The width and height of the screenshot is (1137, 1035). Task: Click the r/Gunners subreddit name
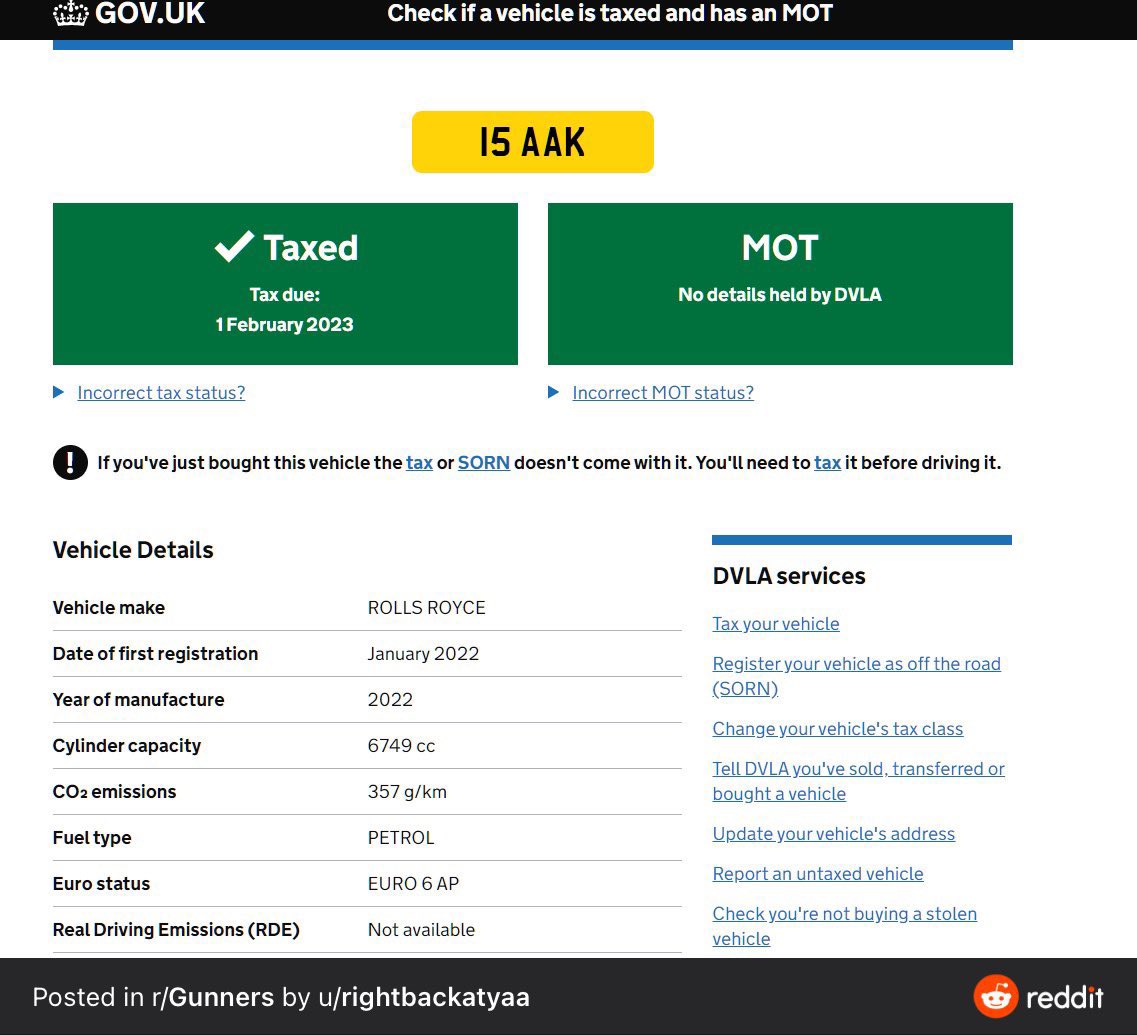213,997
